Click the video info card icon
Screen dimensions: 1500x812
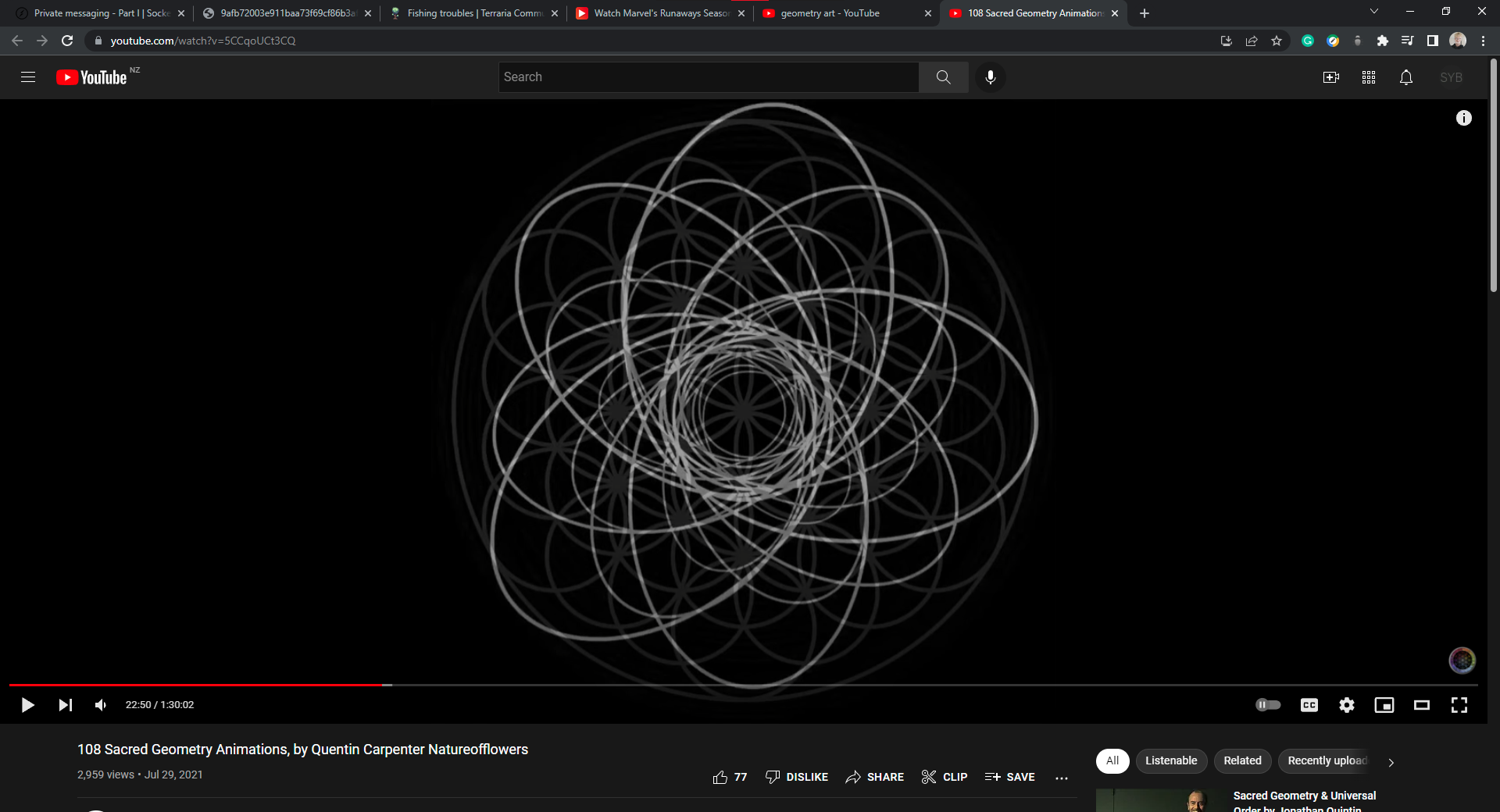pyautogui.click(x=1463, y=118)
